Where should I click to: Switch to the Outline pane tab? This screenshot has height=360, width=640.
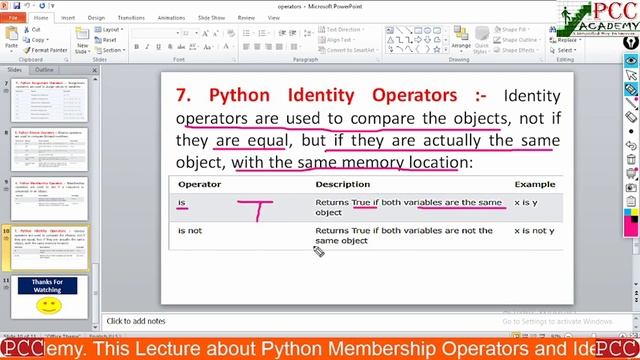(44, 70)
